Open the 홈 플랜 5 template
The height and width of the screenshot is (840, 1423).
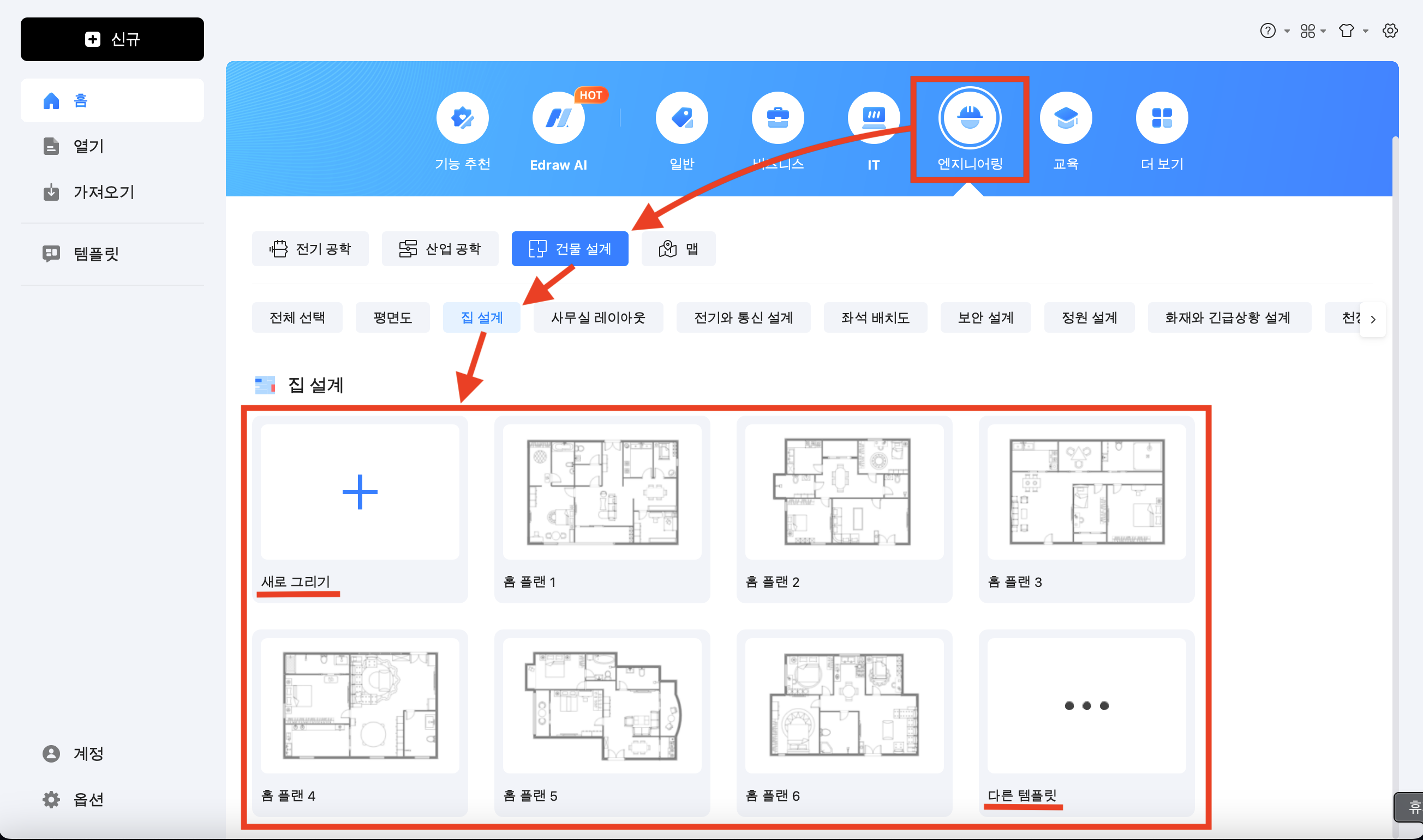[602, 723]
